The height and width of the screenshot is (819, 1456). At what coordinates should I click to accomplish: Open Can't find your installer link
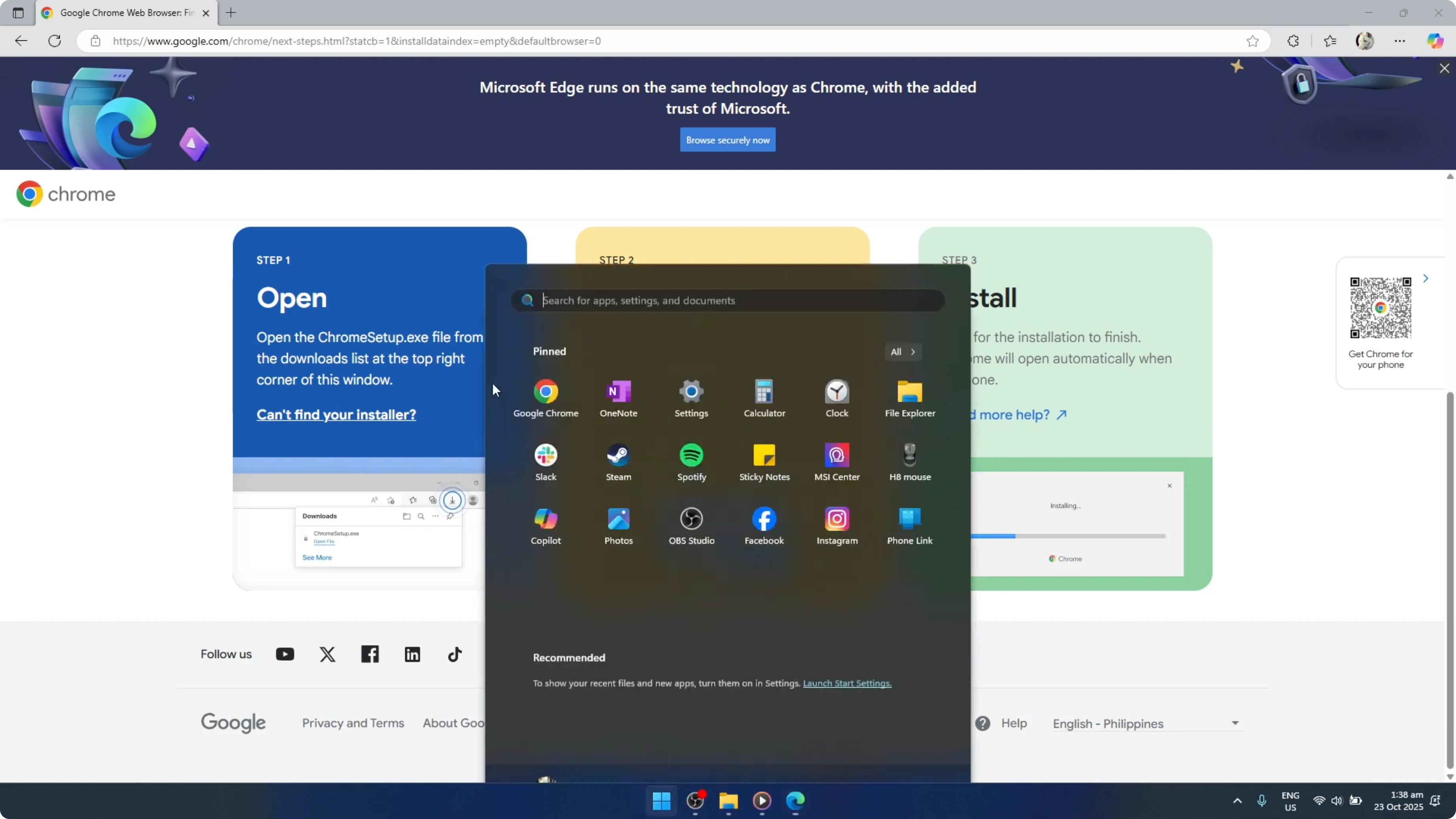(x=336, y=414)
